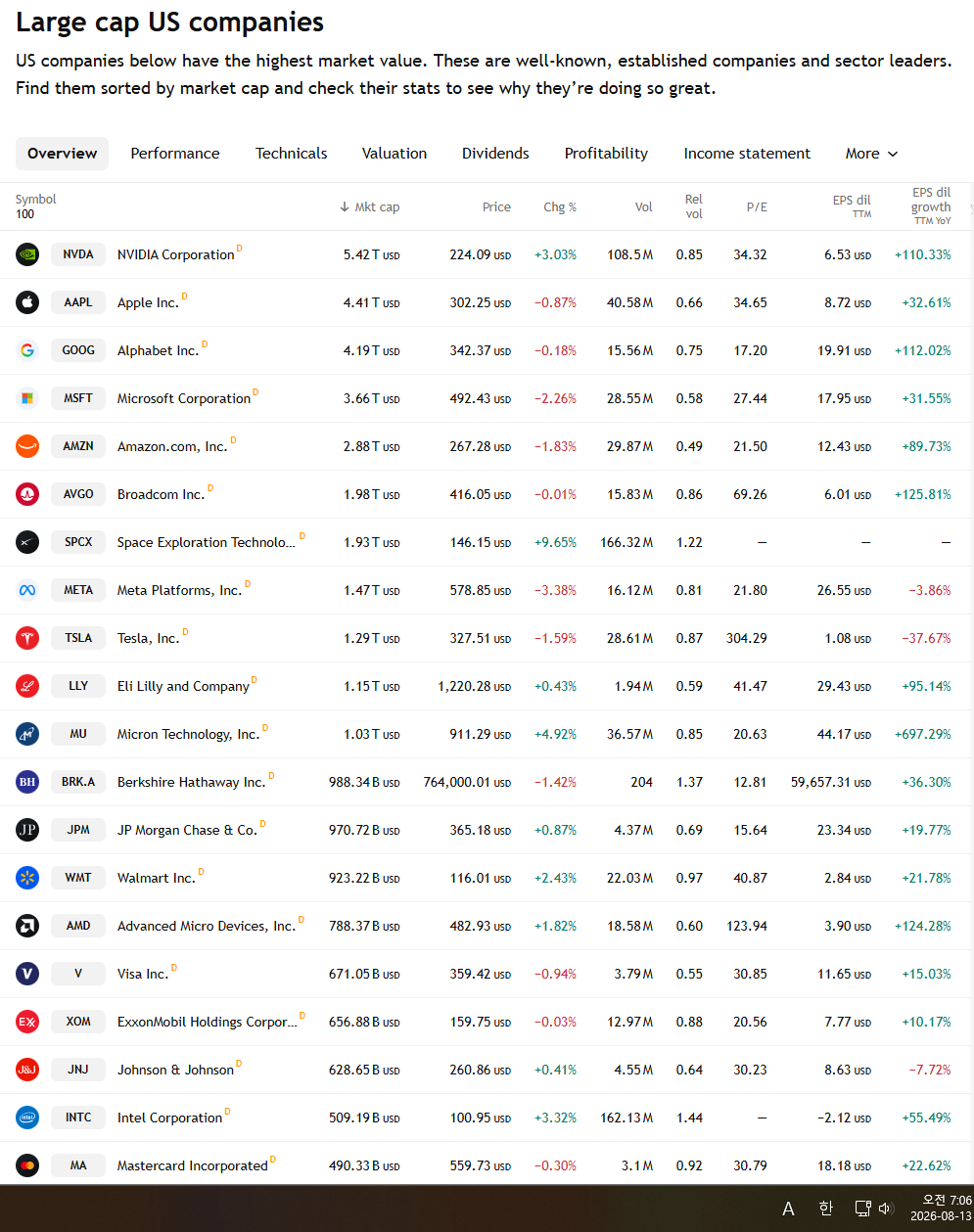974x1232 pixels.
Task: Click the NVIDIA logo icon
Action: point(27,254)
